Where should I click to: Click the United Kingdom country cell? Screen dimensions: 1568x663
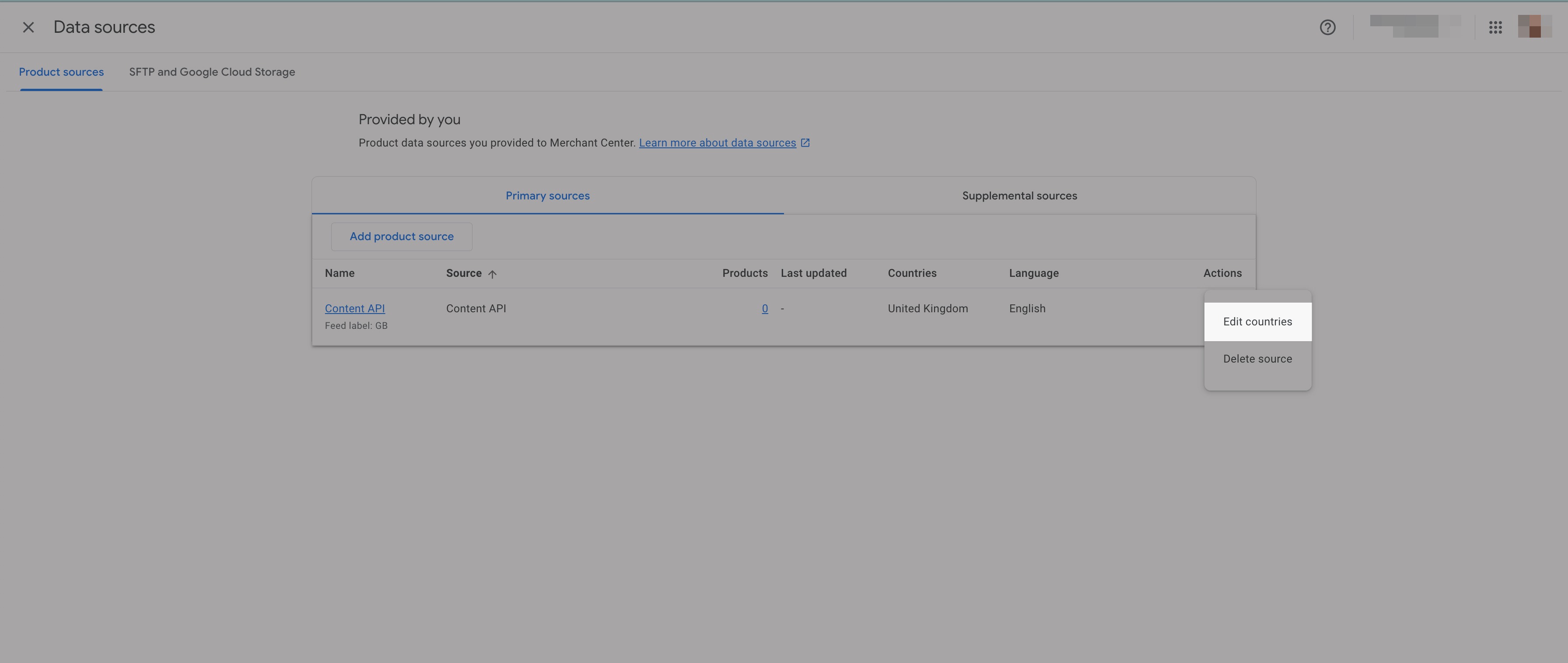[927, 309]
